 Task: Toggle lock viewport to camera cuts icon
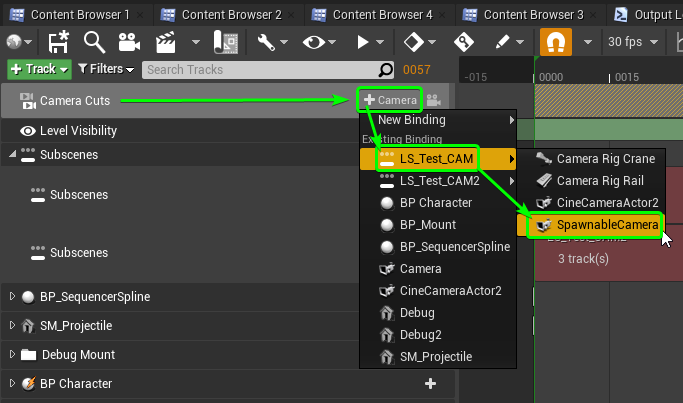[x=433, y=100]
